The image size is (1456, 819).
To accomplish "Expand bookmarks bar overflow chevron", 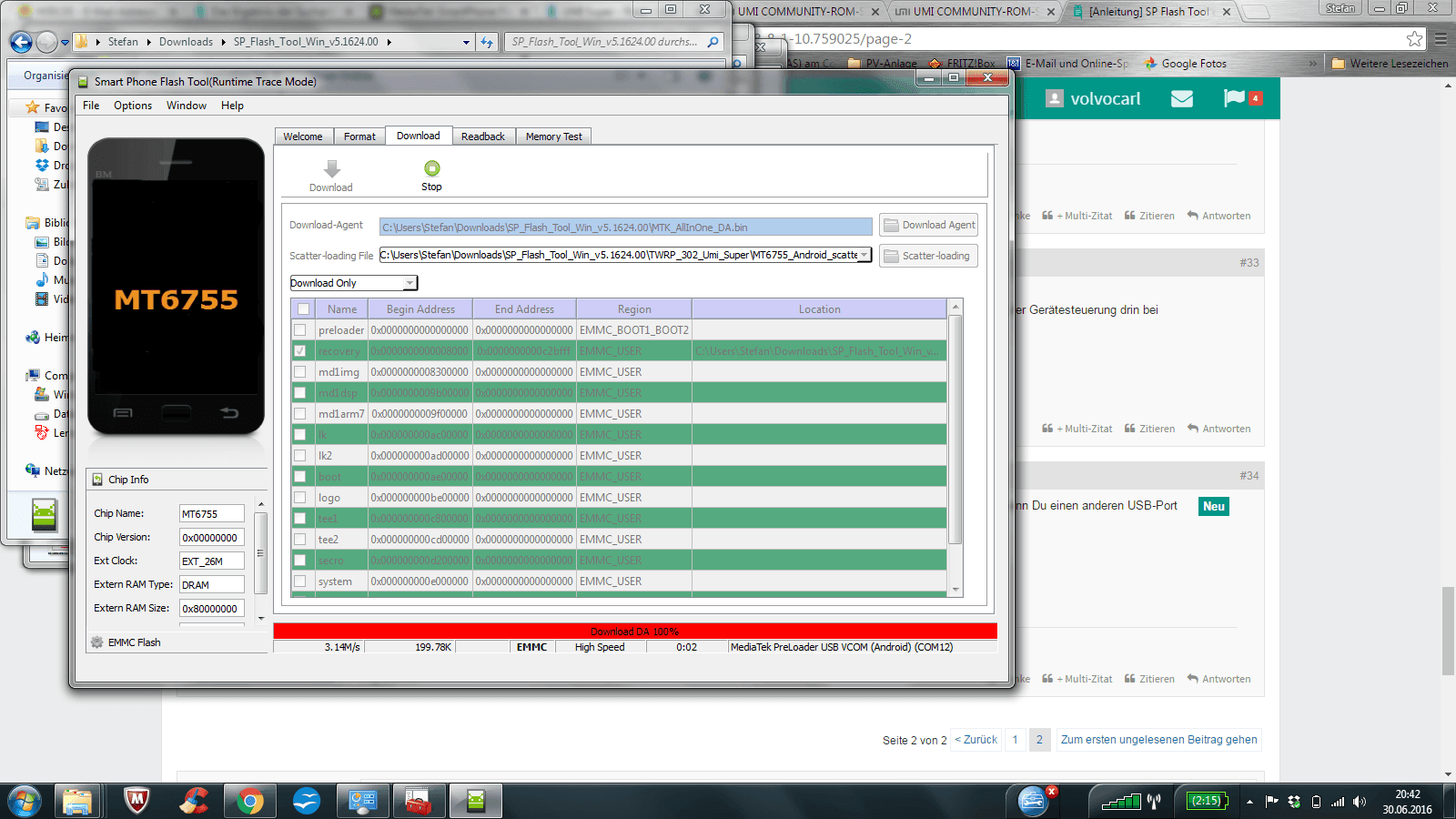I will point(1312,64).
